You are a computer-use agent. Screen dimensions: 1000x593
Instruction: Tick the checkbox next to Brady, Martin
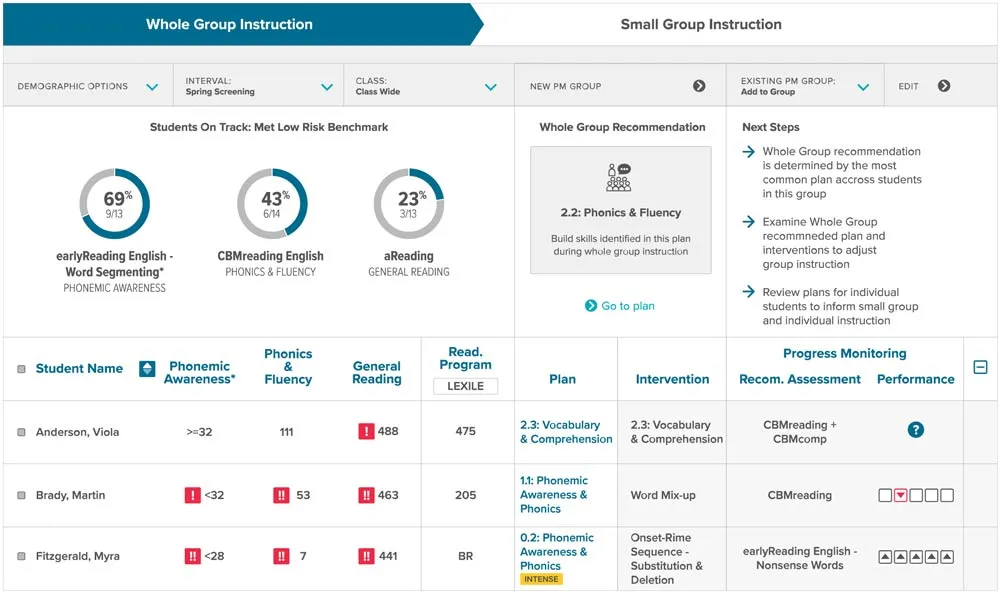[22, 495]
